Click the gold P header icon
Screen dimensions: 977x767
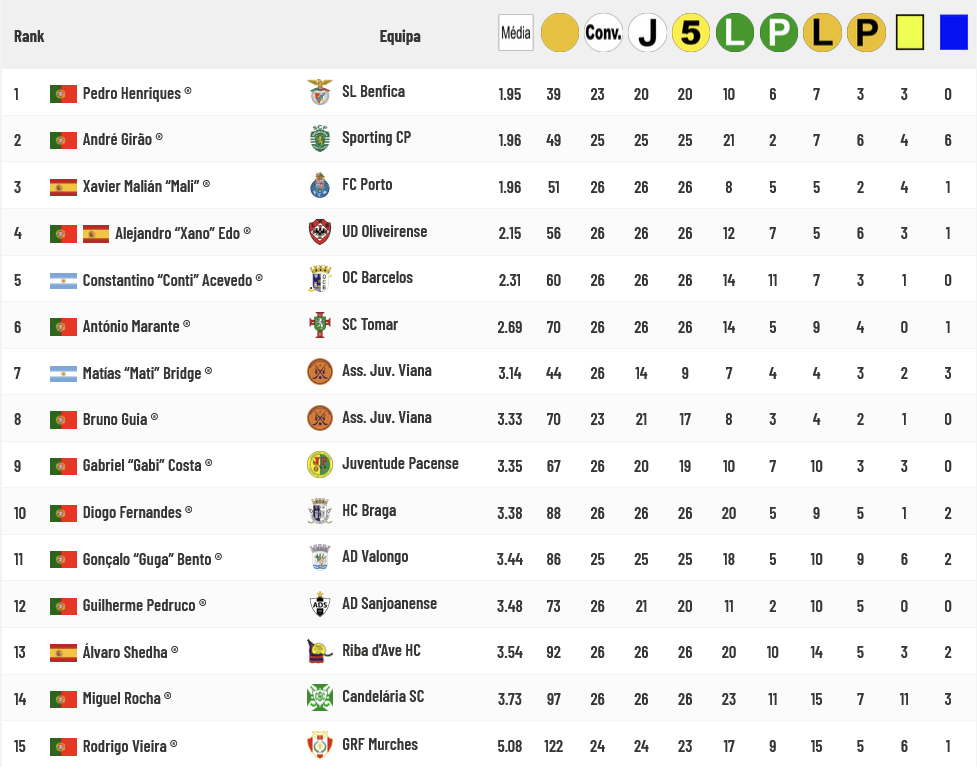(866, 32)
